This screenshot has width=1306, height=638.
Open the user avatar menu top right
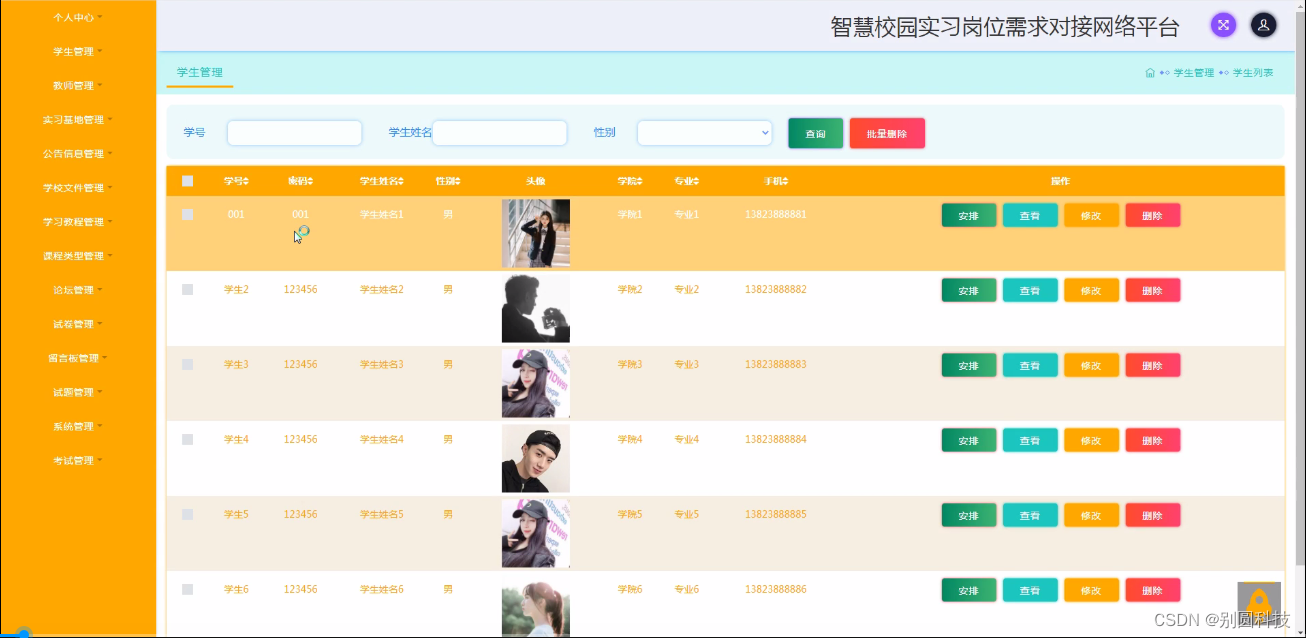coord(1263,24)
